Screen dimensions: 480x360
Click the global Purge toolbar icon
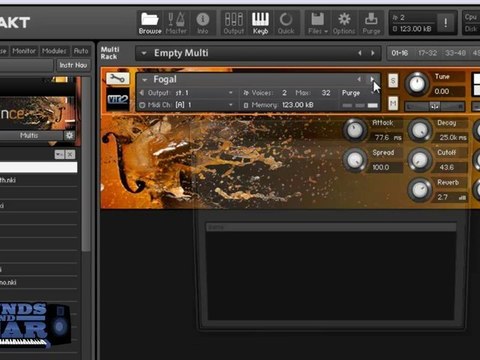371,23
